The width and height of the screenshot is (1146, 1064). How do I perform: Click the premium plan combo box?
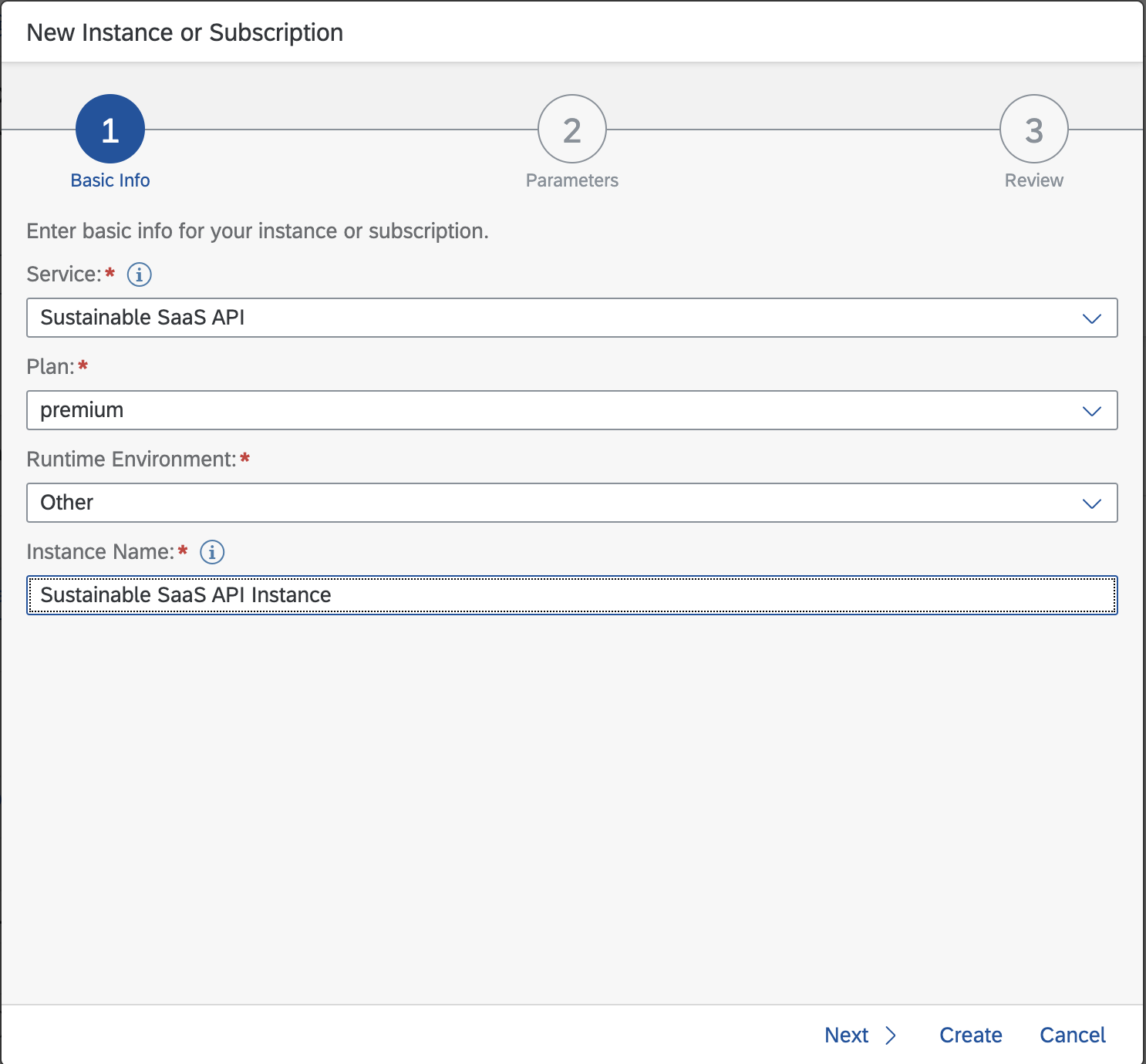point(572,410)
